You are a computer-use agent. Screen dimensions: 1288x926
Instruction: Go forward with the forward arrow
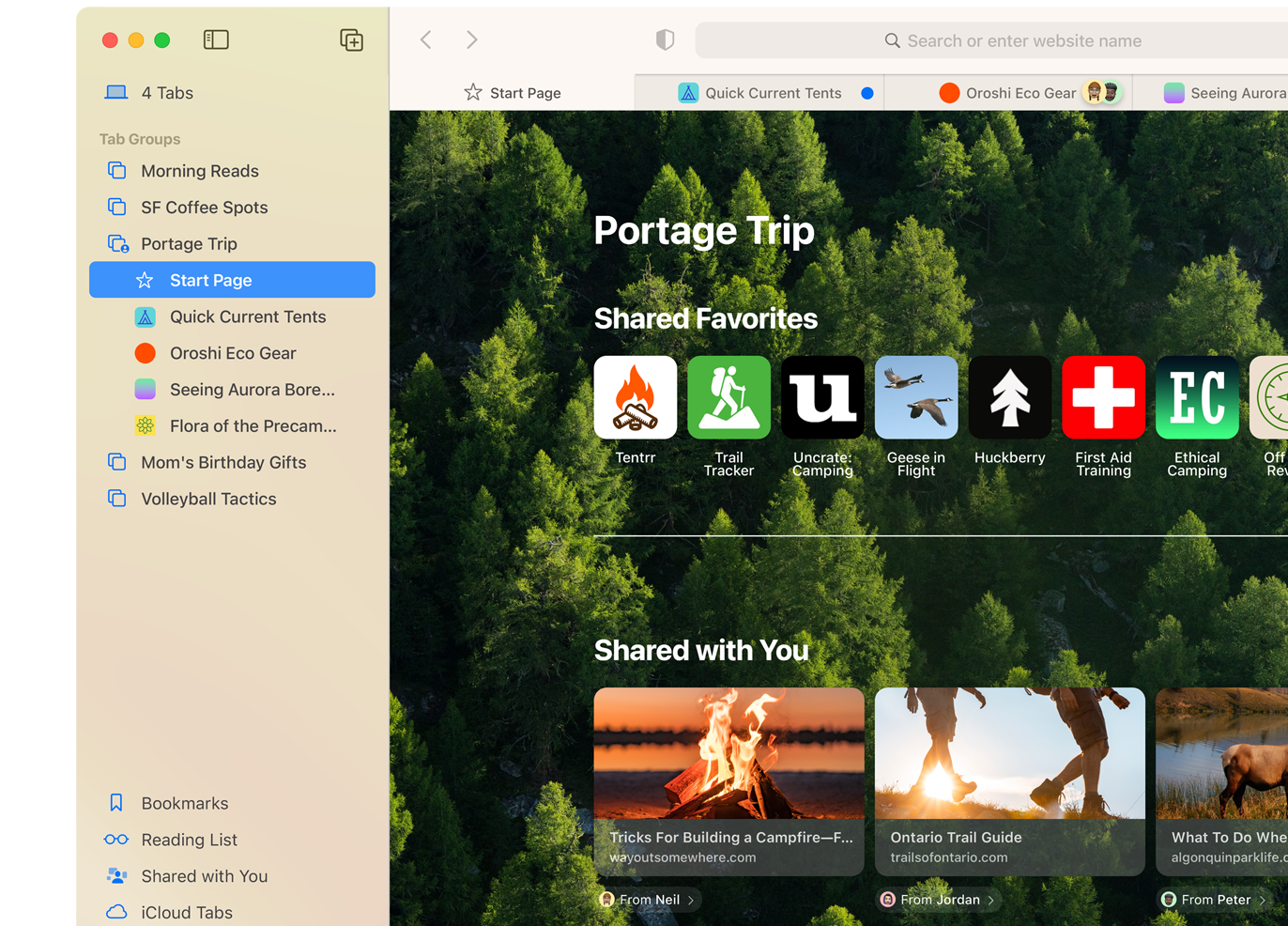(471, 39)
